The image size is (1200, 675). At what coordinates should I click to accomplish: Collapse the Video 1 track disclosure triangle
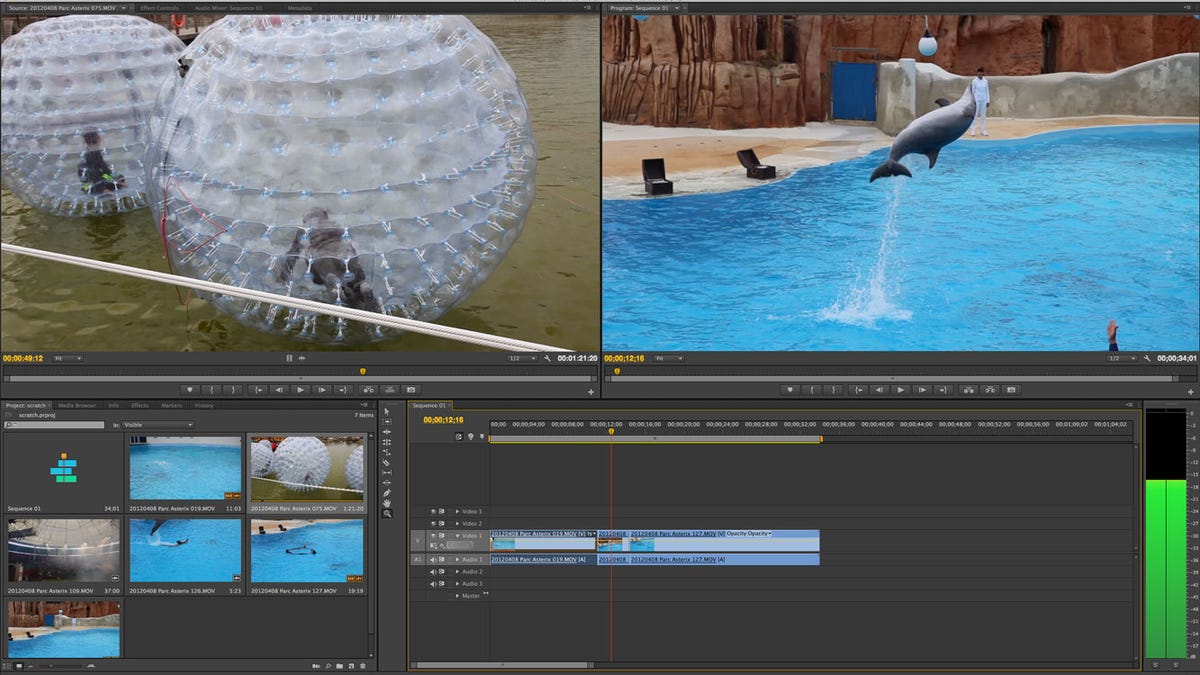point(457,535)
